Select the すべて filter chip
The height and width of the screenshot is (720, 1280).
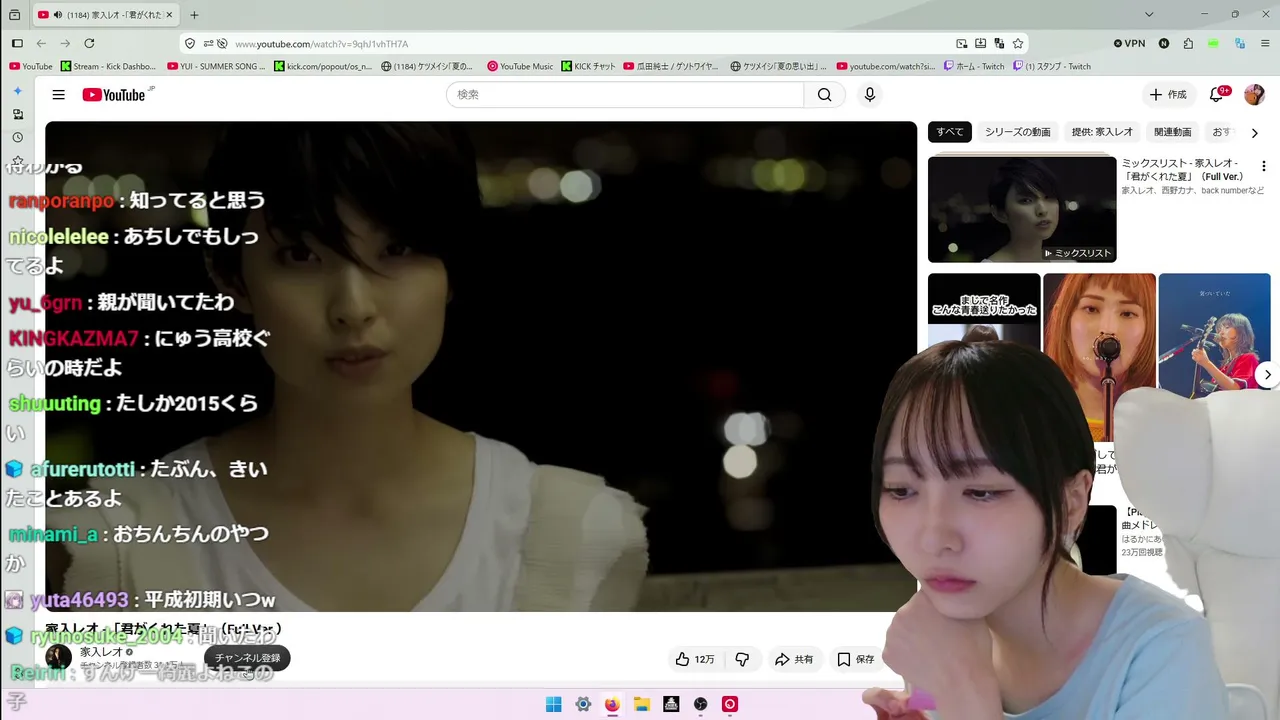(x=950, y=132)
